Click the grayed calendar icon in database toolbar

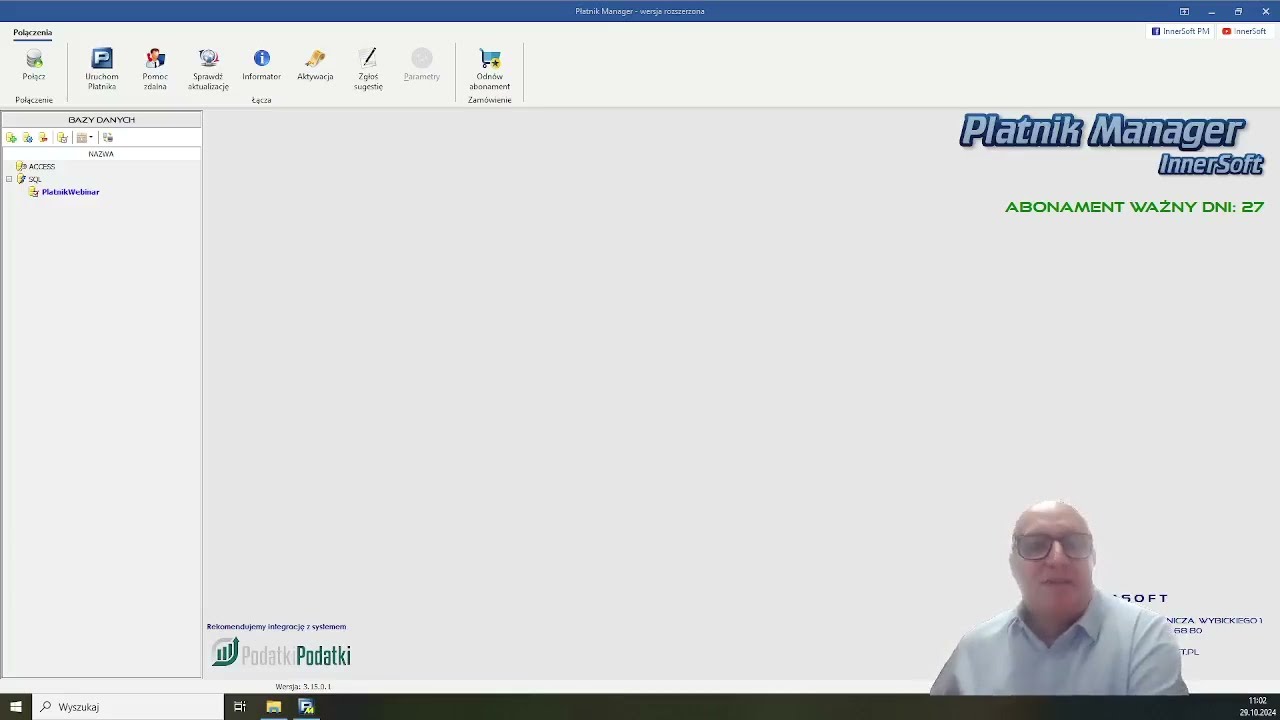tap(81, 137)
